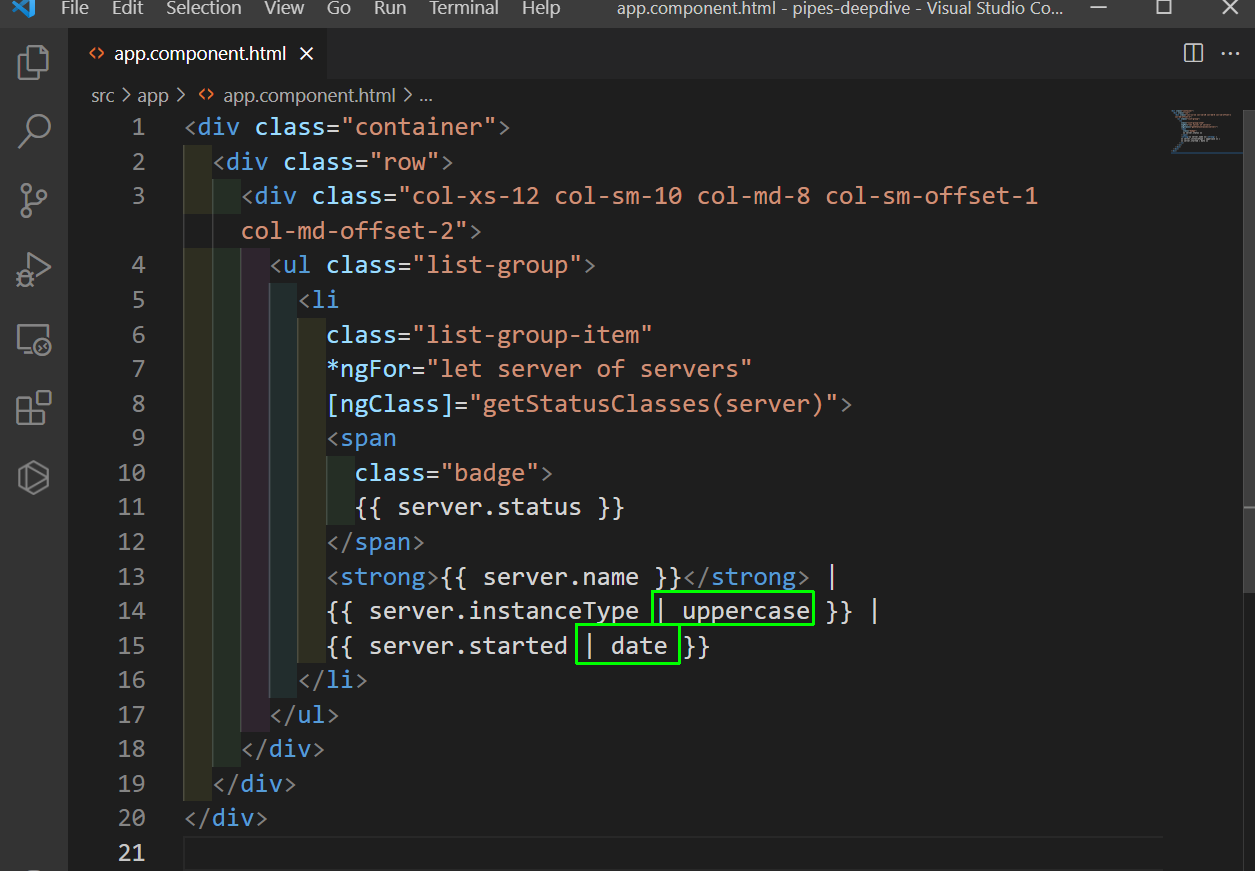Open the editor More Actions menu
Viewport: 1255px width, 871px height.
click(1231, 53)
